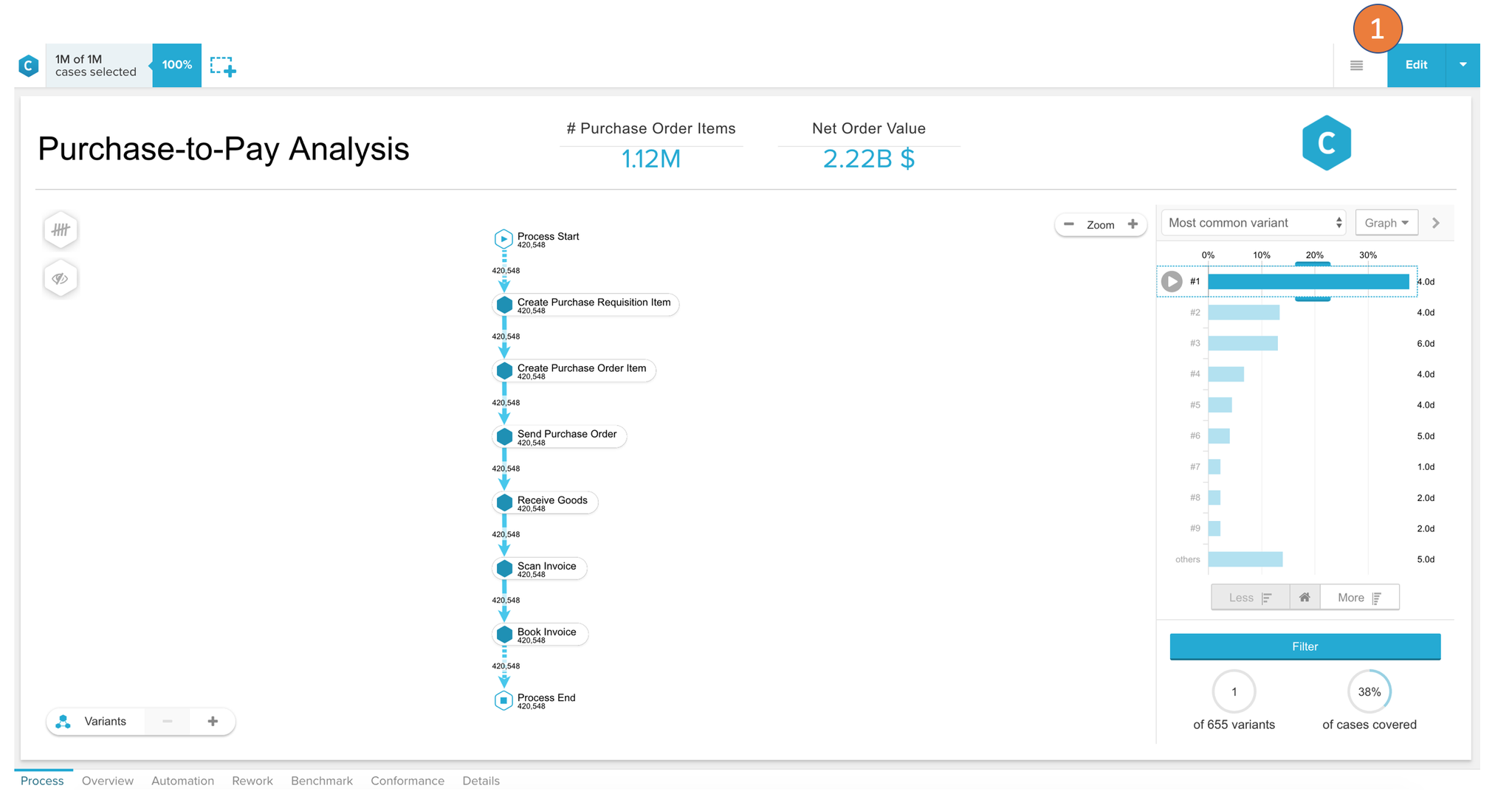Select the variant #3 bar

pyautogui.click(x=1243, y=344)
